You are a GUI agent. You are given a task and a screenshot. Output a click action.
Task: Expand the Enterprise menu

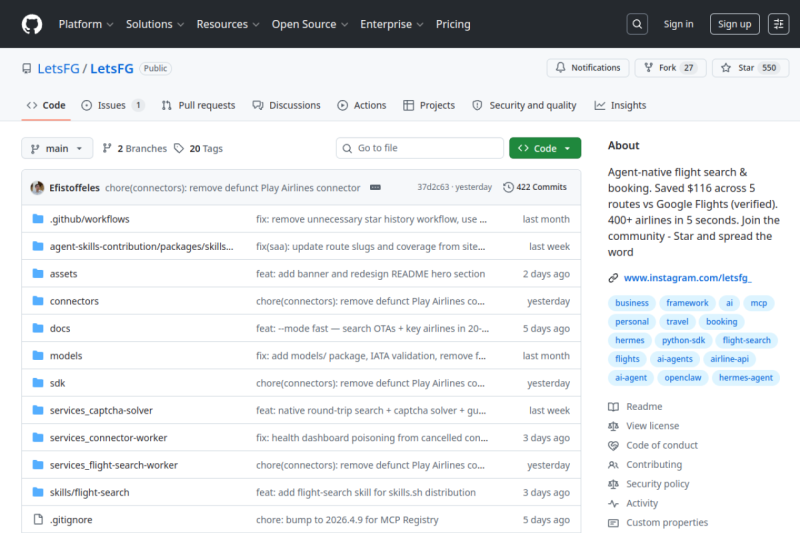[391, 24]
